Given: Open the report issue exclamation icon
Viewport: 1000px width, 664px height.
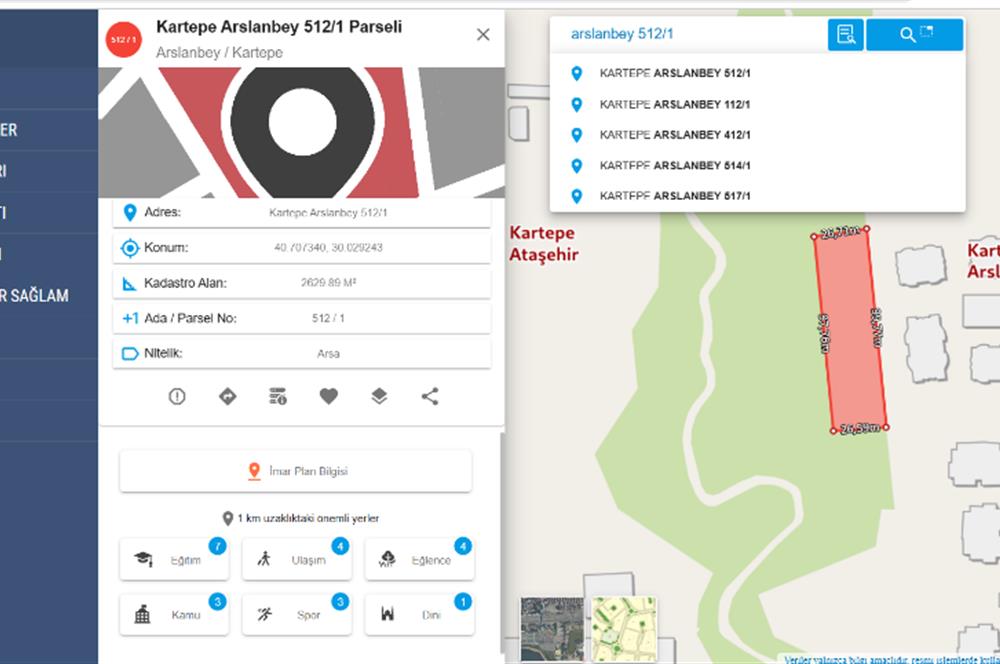Looking at the screenshot, I should pyautogui.click(x=177, y=396).
